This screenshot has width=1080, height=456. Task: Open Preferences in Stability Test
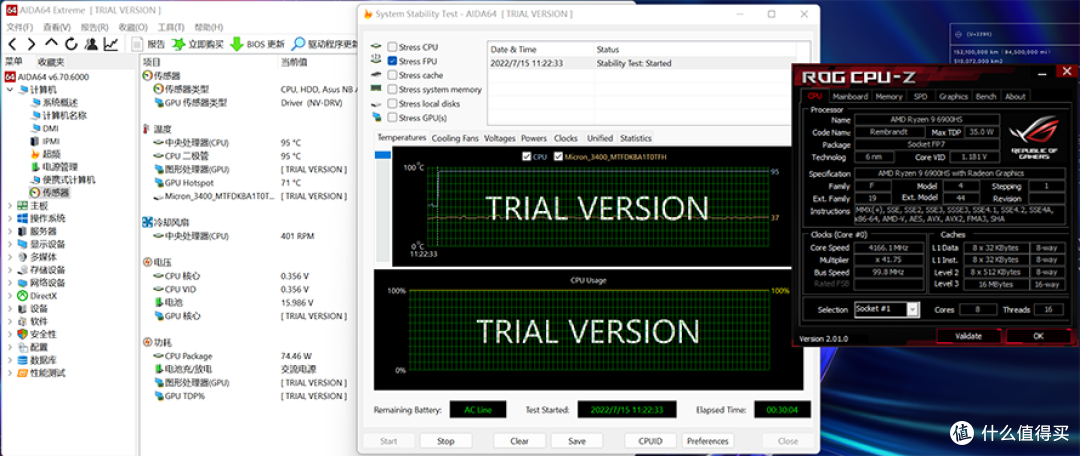pyautogui.click(x=707, y=441)
